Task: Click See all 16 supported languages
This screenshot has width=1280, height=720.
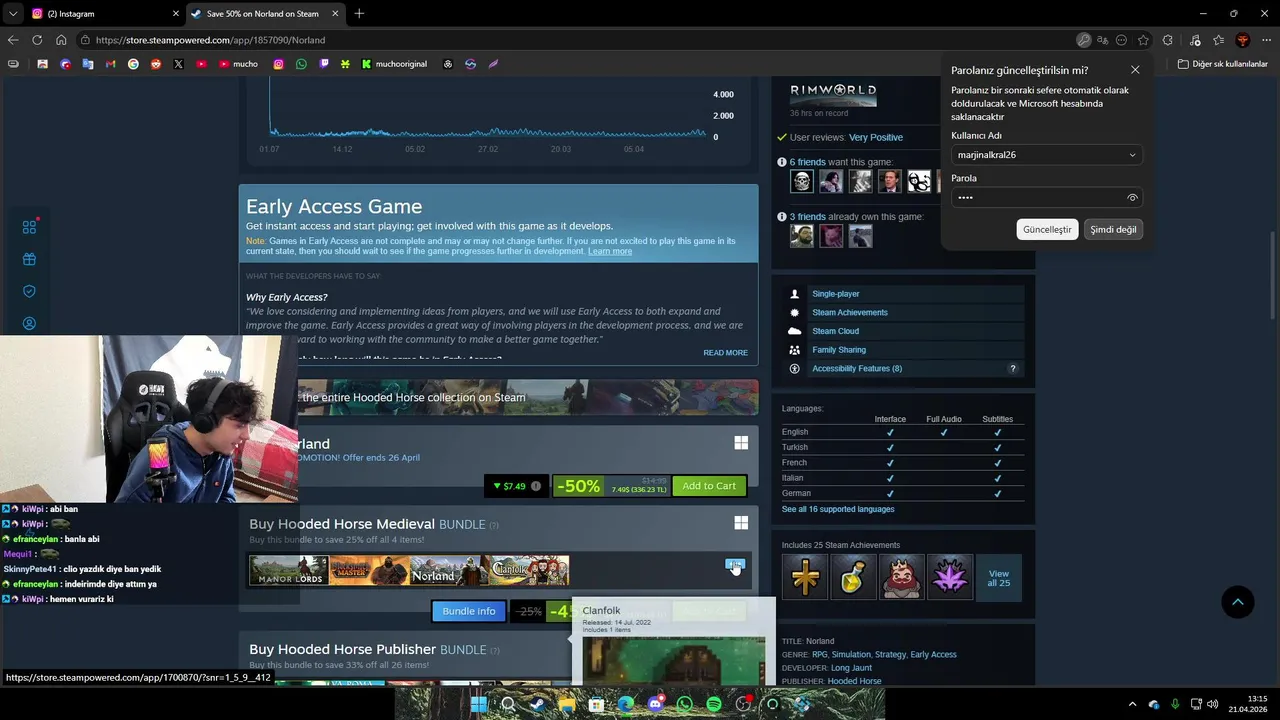Action: 838,509
